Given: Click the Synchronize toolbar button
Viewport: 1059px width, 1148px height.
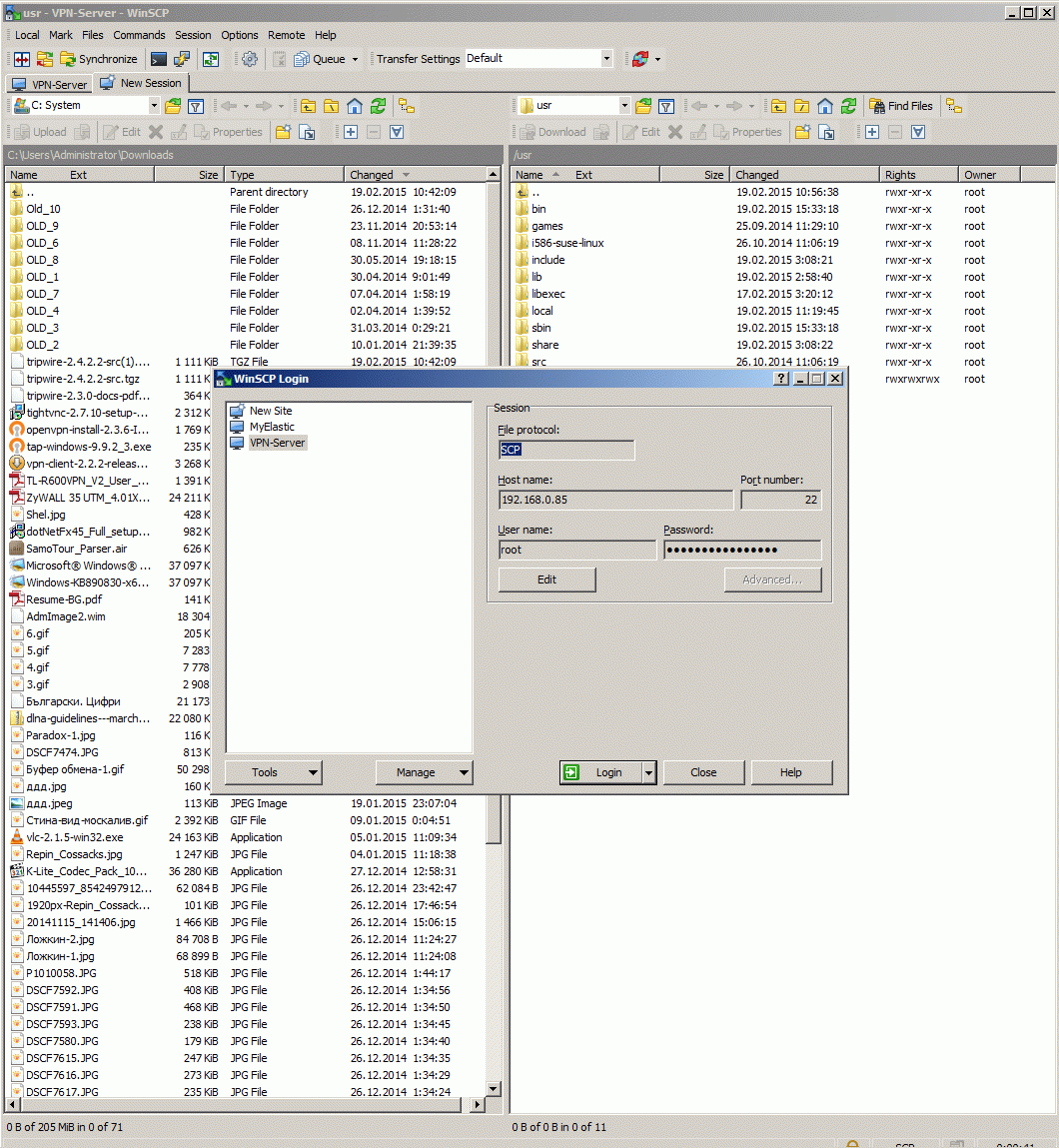Looking at the screenshot, I should coord(99,59).
